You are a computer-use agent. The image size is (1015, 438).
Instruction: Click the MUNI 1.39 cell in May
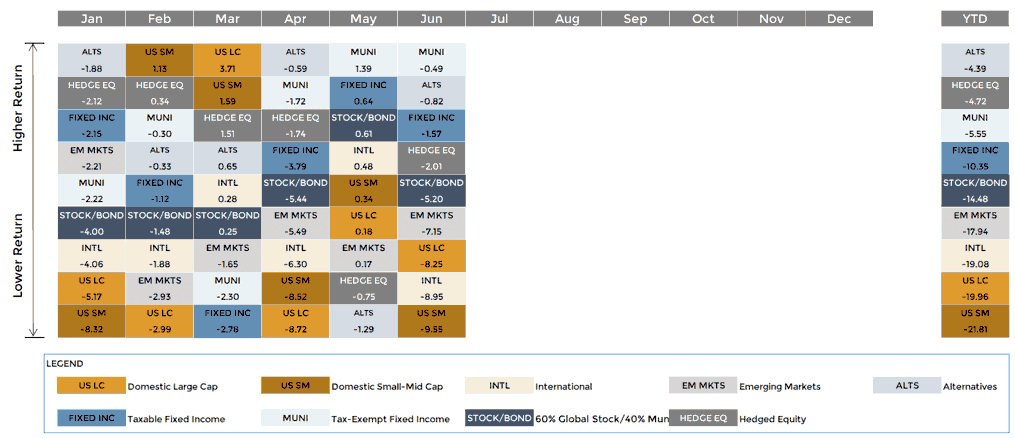point(363,60)
